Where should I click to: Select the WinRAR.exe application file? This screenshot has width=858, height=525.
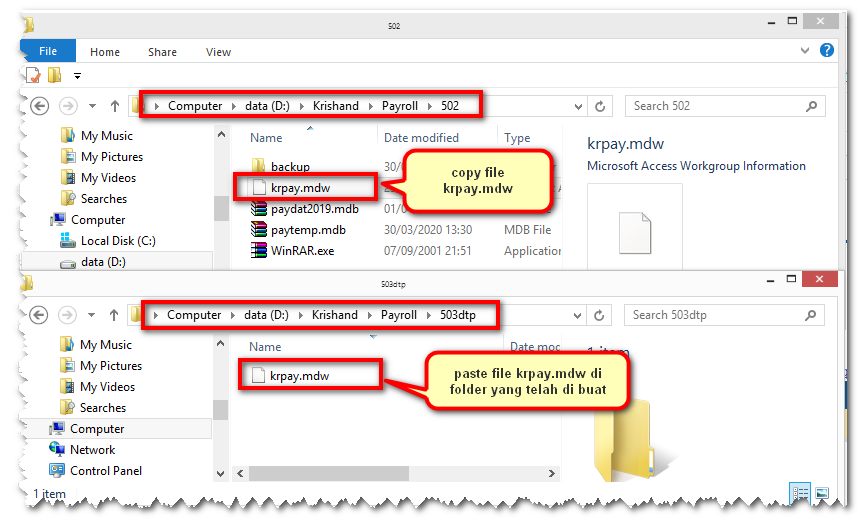point(301,251)
